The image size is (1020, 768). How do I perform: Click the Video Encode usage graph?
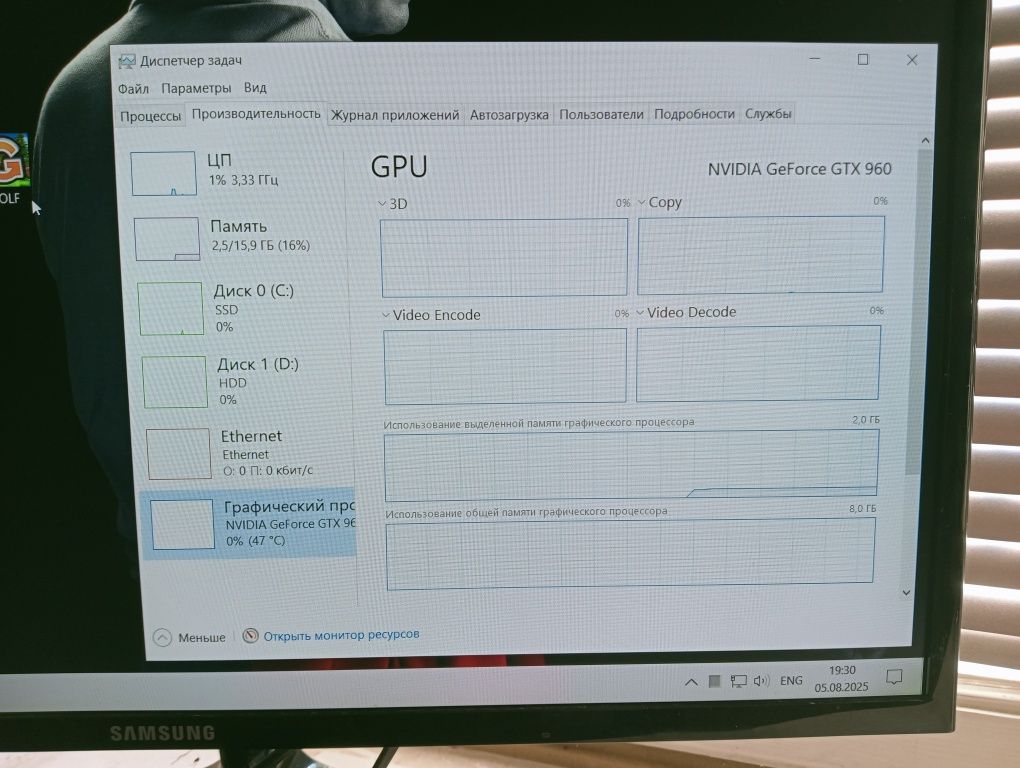(505, 366)
